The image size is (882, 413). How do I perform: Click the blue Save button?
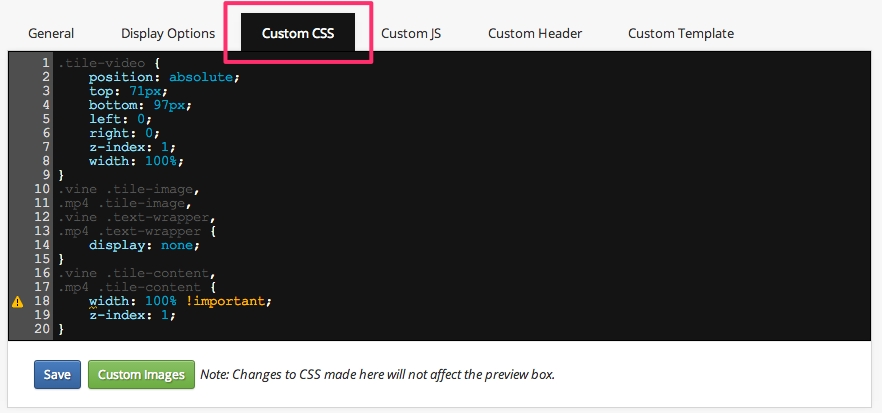coord(58,375)
